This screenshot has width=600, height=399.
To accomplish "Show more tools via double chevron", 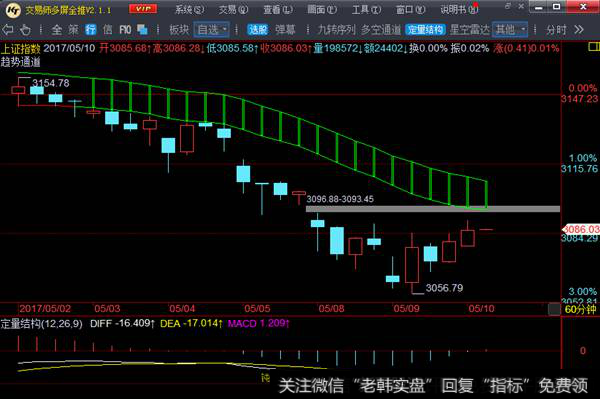I will (x=579, y=29).
